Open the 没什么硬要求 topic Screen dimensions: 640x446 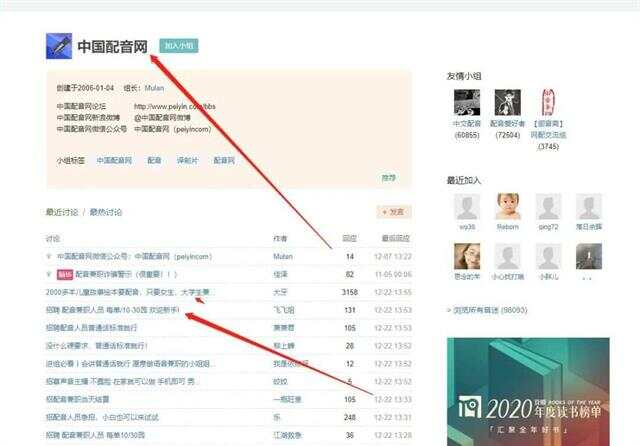click(96, 346)
